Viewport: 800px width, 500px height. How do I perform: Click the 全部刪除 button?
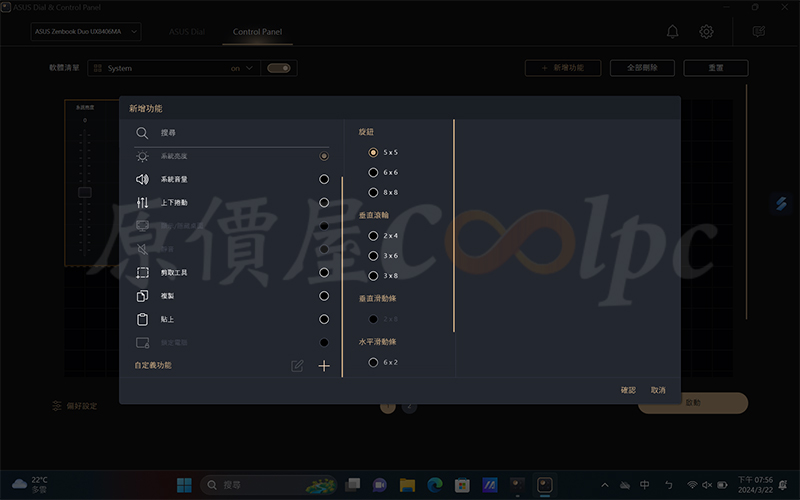[x=642, y=68]
